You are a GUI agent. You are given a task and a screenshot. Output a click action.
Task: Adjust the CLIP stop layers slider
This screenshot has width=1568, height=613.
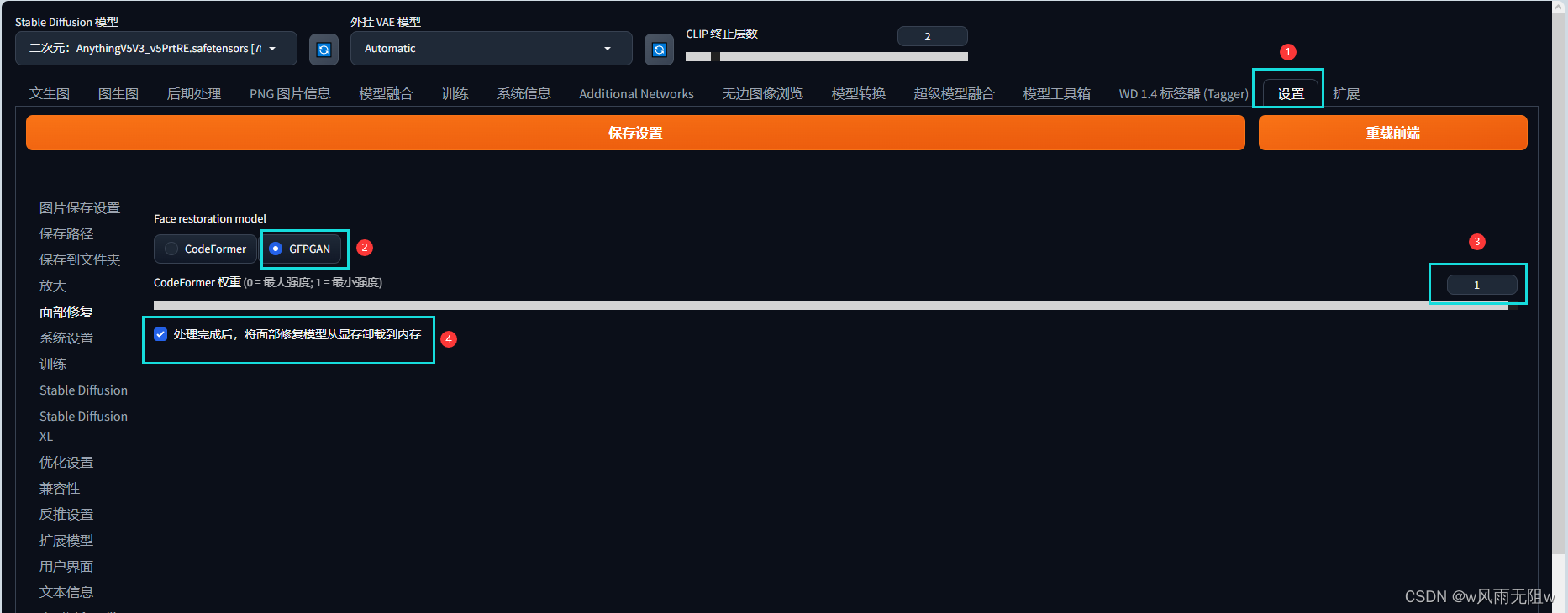click(827, 57)
